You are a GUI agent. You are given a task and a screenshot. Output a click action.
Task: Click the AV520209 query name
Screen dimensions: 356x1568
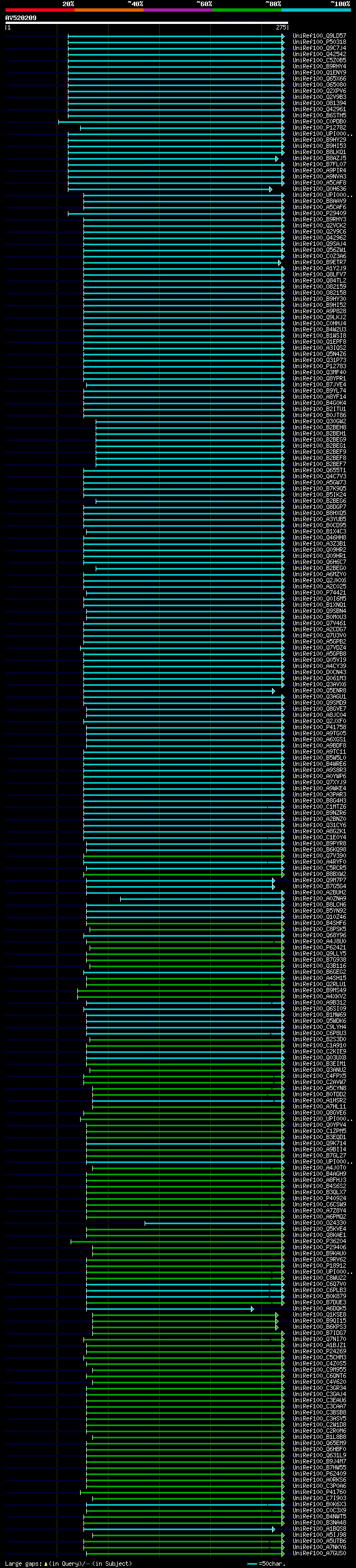(21, 18)
